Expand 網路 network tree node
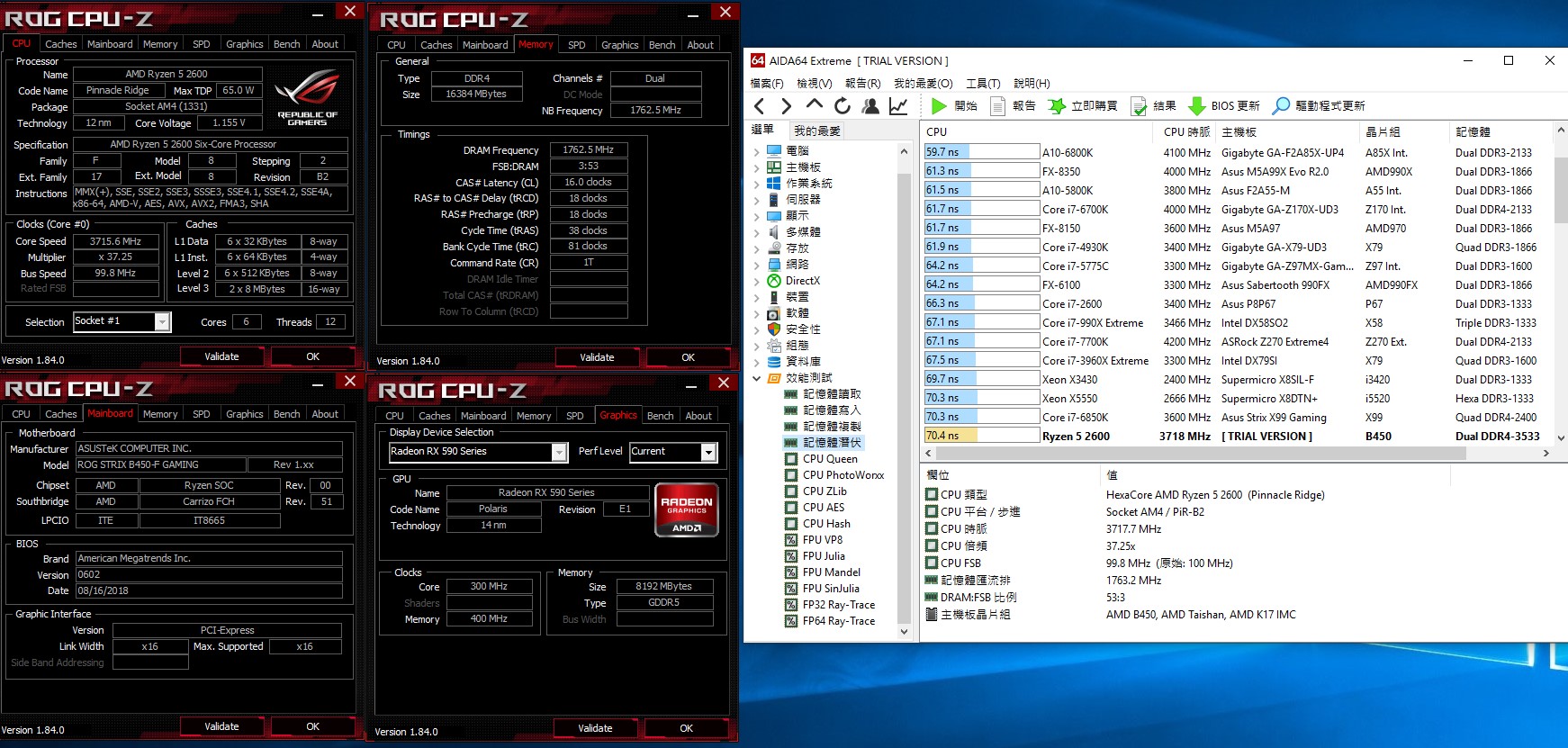The image size is (1568, 748). [x=756, y=265]
